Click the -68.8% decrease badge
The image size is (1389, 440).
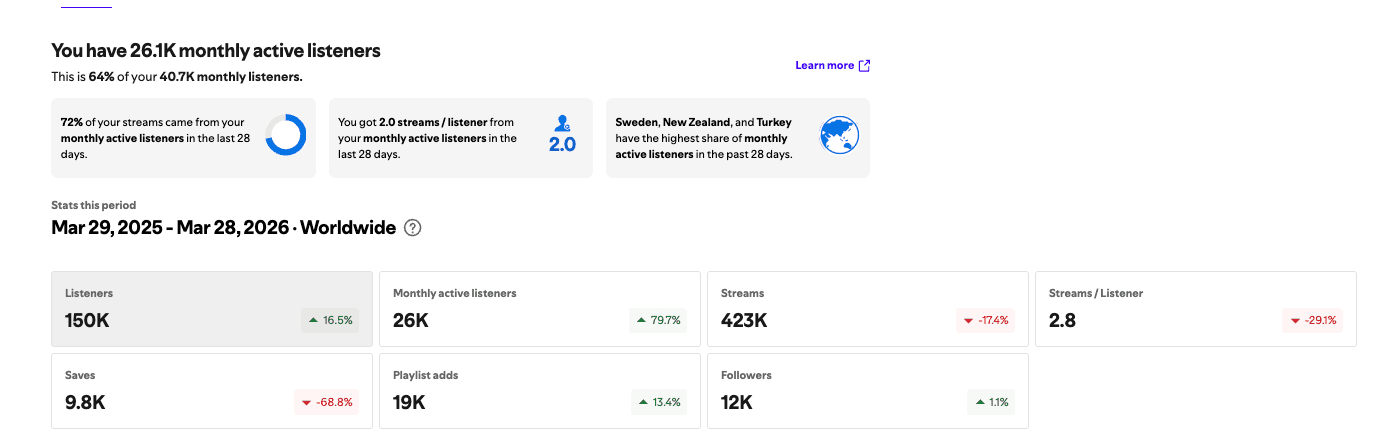coord(328,402)
